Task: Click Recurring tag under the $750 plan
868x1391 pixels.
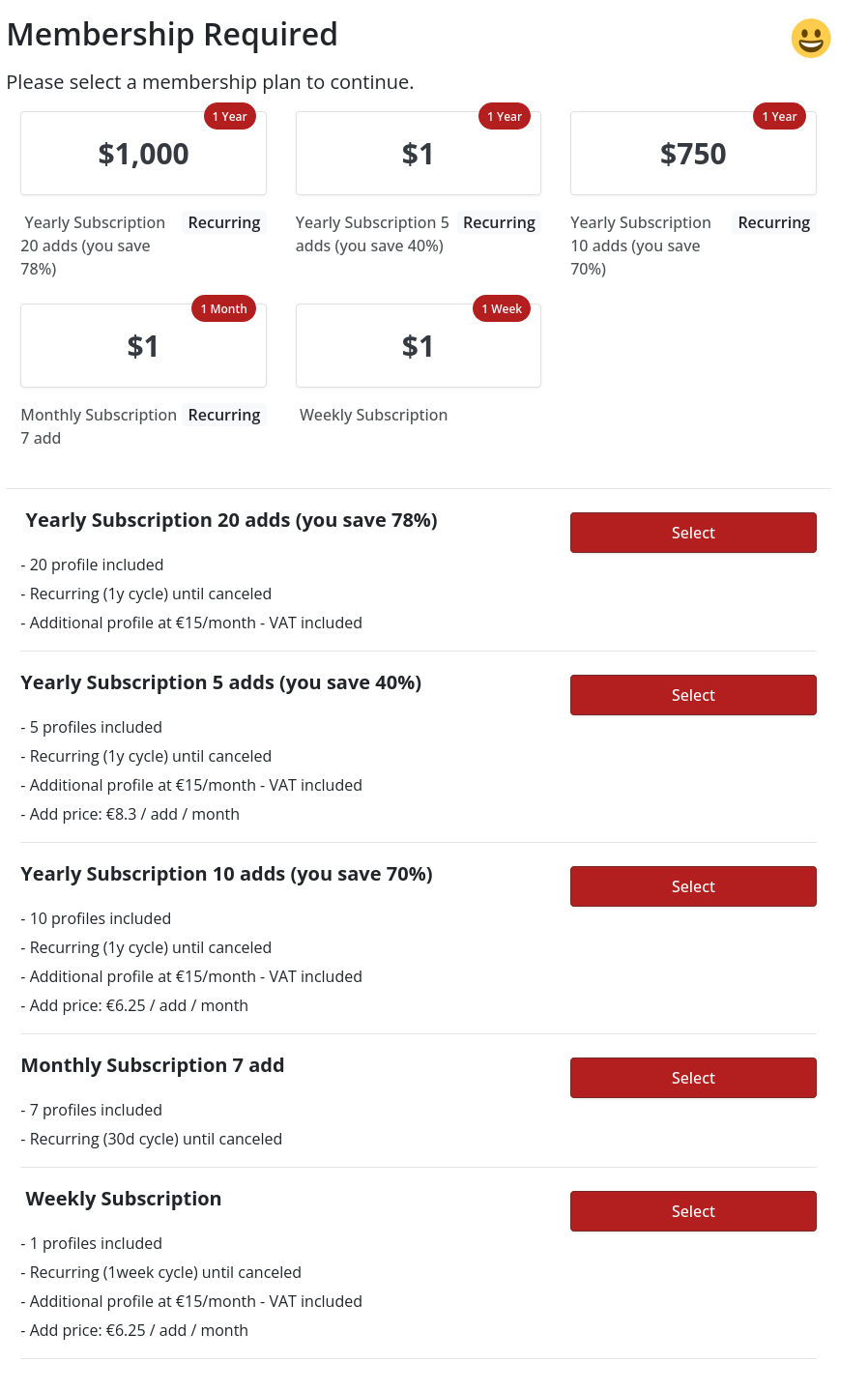Action: [773, 223]
